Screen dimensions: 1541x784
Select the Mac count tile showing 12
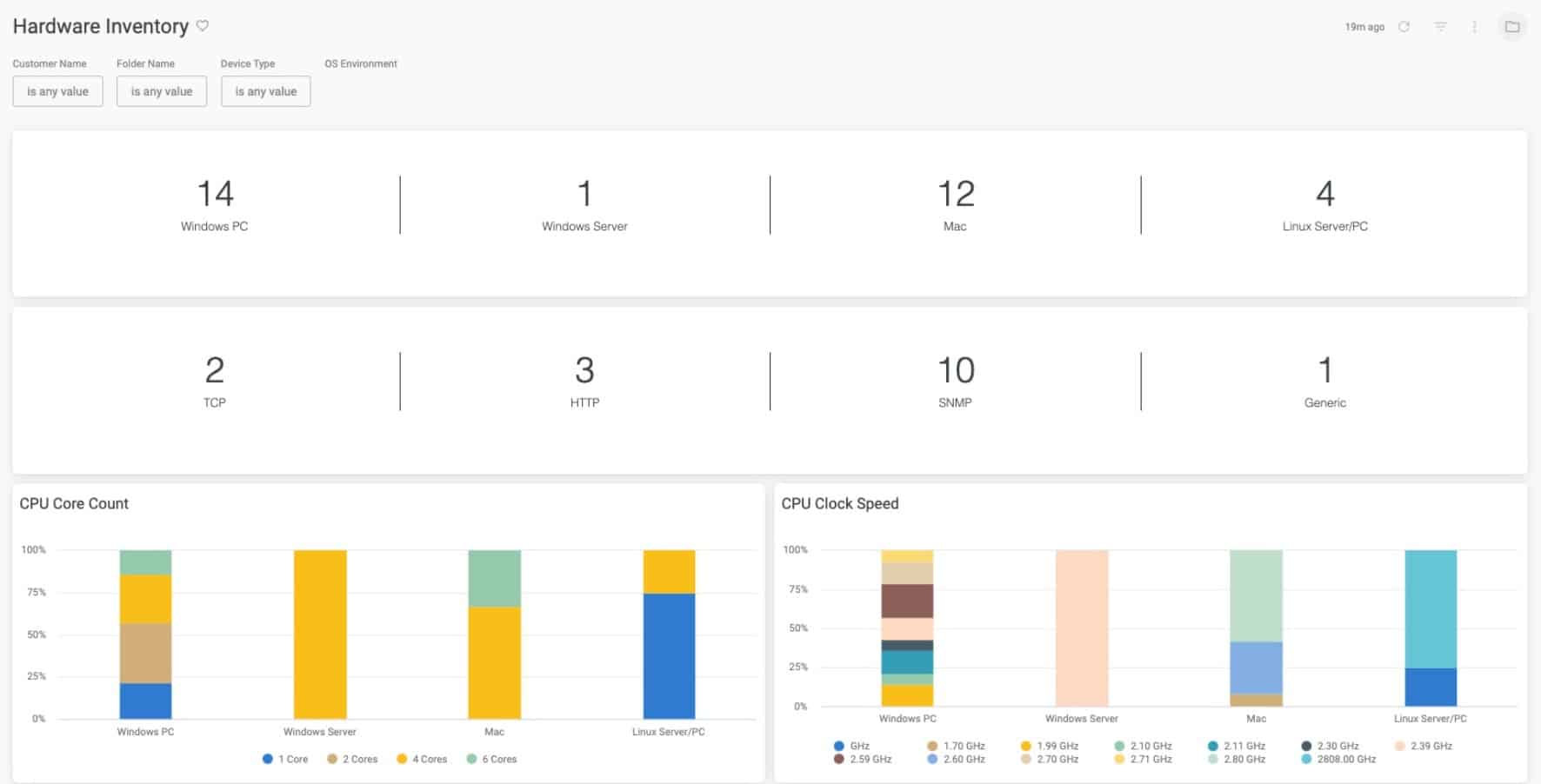point(955,205)
